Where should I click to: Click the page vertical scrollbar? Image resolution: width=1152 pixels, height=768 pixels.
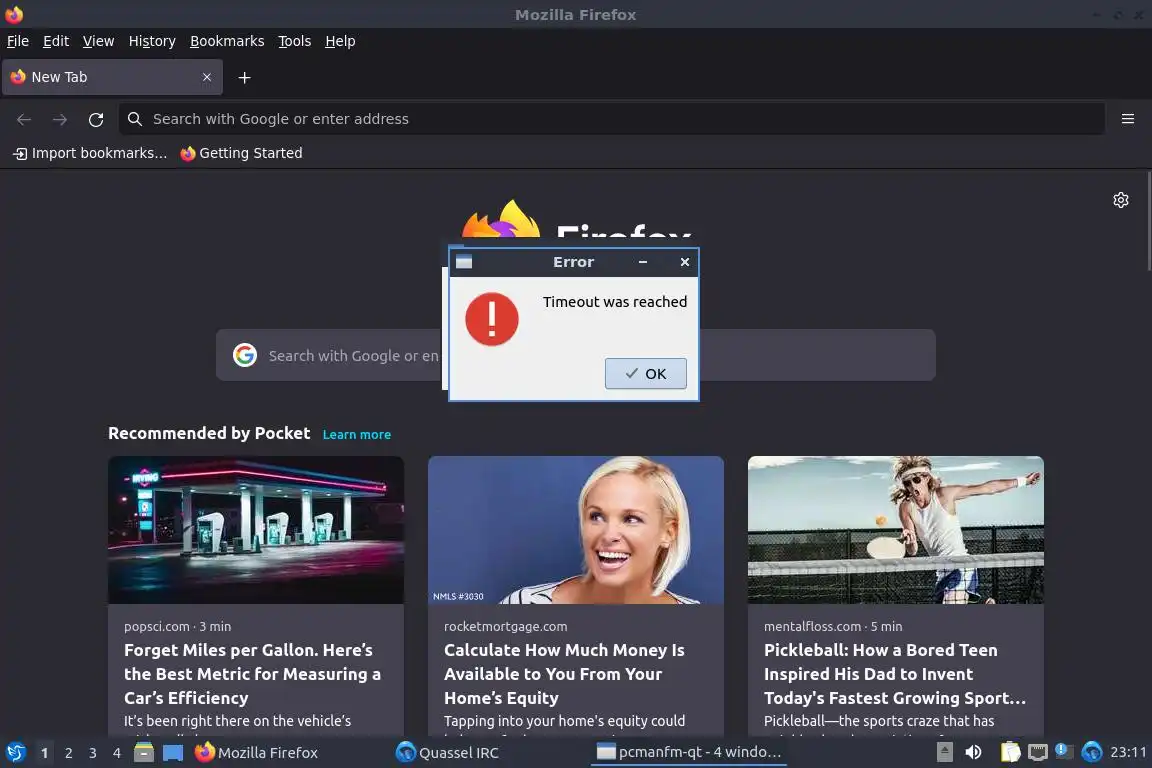click(x=1148, y=221)
